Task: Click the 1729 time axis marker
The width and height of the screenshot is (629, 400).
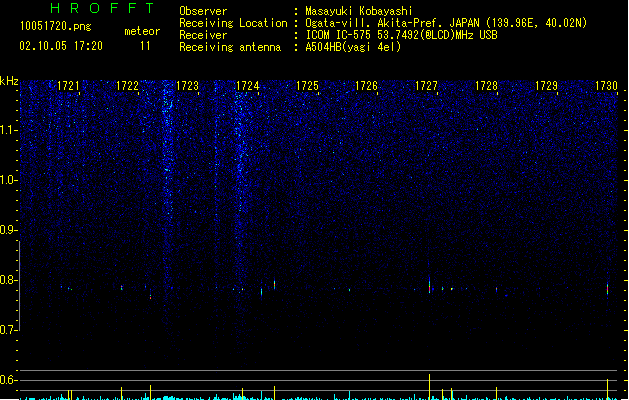Action: (x=546, y=86)
